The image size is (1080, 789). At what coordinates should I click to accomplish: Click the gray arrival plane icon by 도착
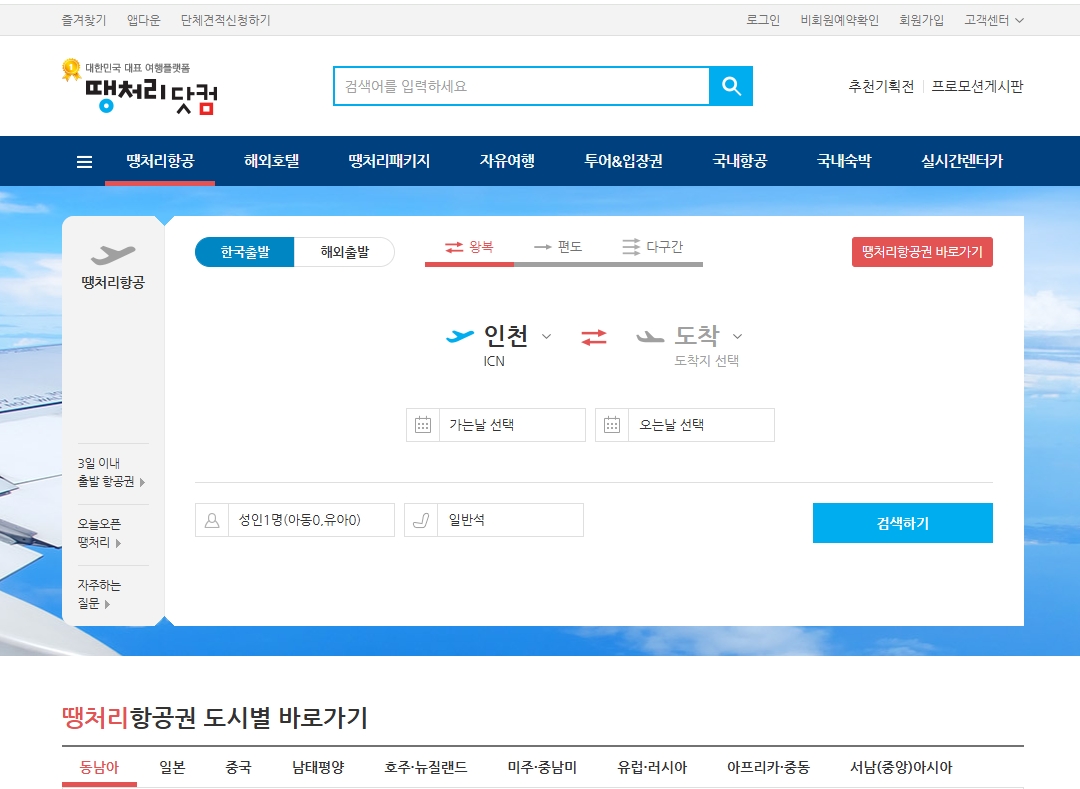(x=650, y=336)
